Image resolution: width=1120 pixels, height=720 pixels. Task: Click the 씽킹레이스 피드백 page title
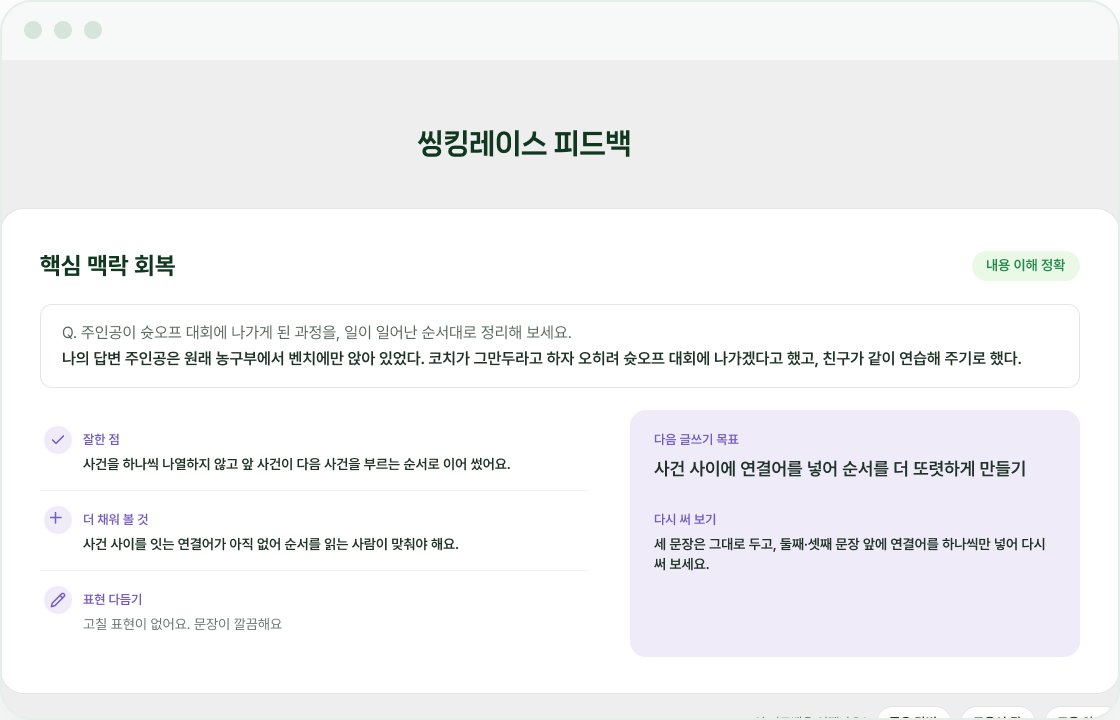(x=524, y=144)
